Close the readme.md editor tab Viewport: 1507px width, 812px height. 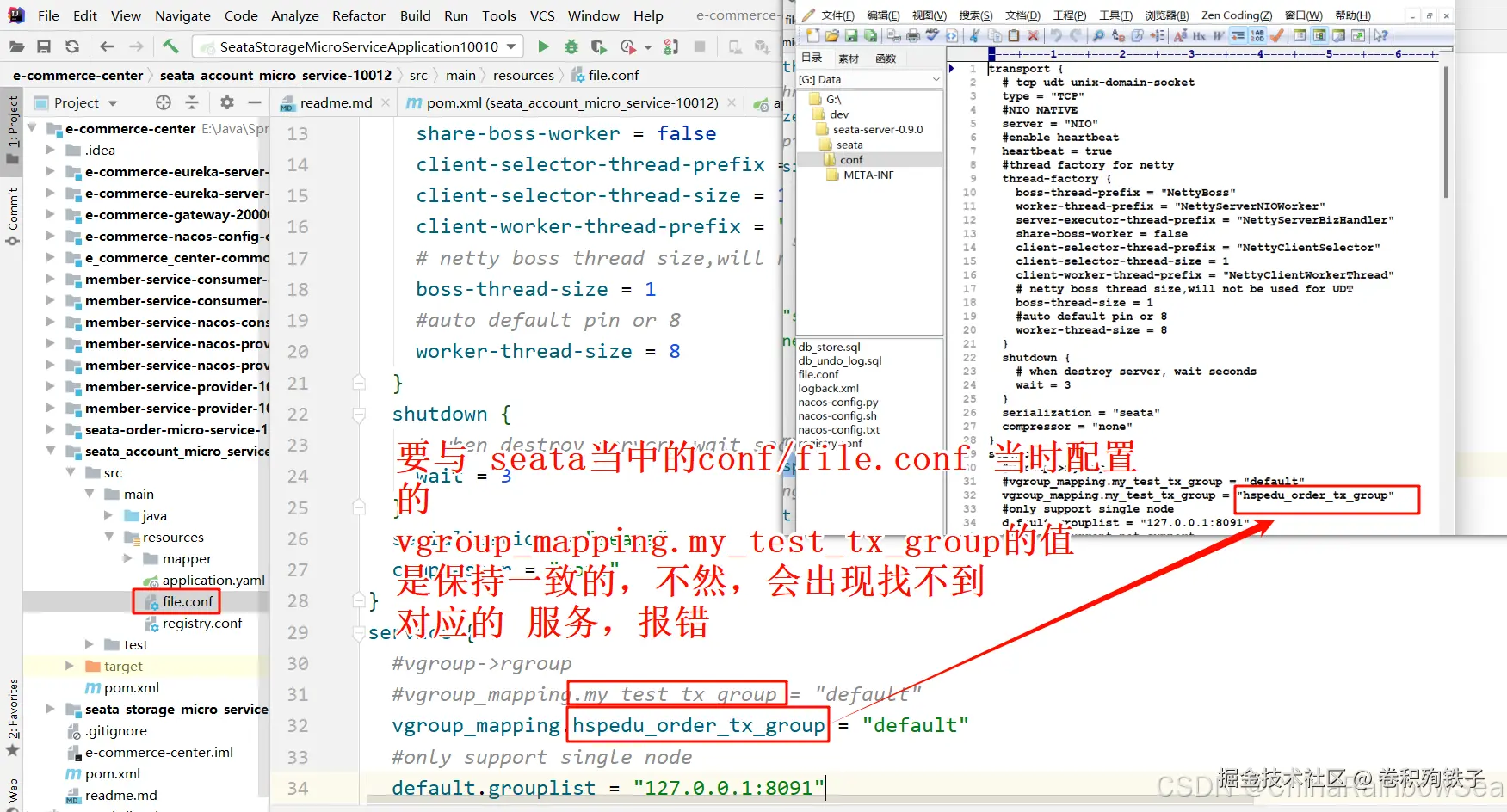(386, 103)
